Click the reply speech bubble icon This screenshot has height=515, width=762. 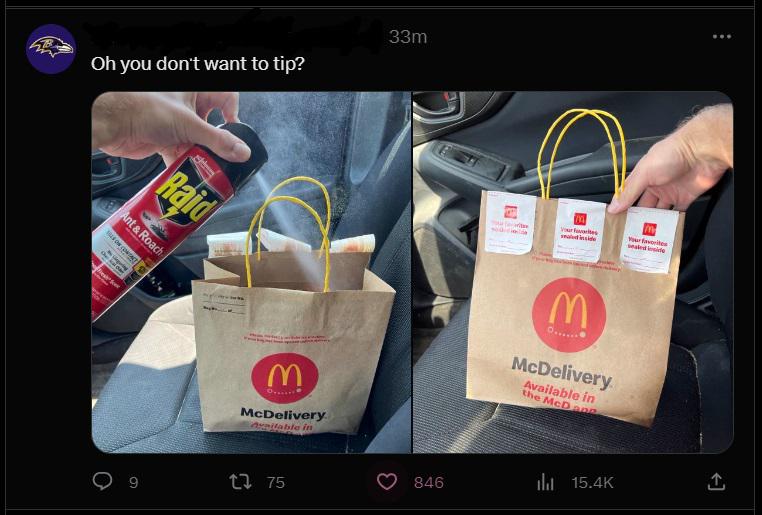click(102, 481)
